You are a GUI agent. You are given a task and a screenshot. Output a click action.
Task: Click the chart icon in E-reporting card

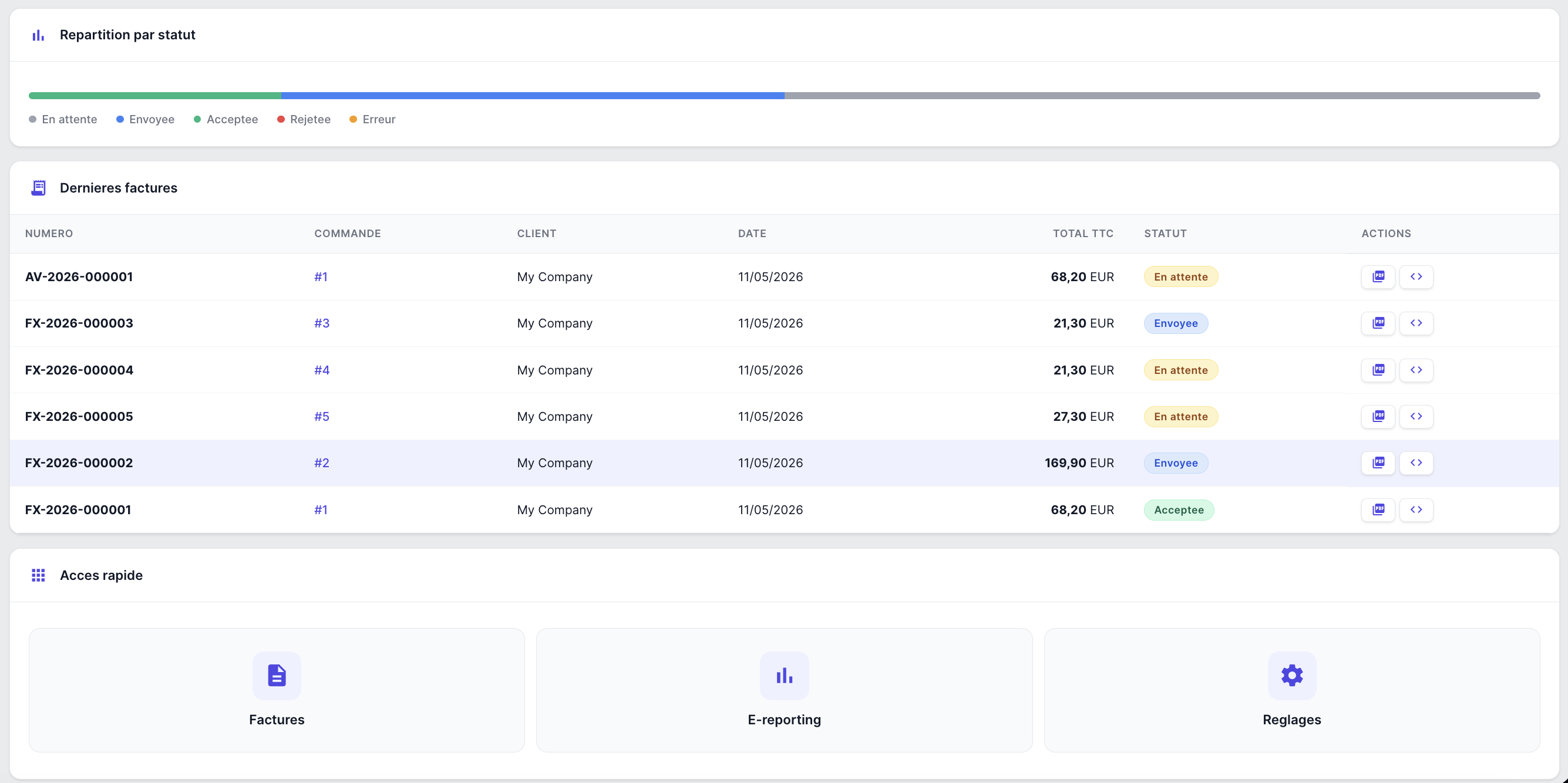(784, 676)
